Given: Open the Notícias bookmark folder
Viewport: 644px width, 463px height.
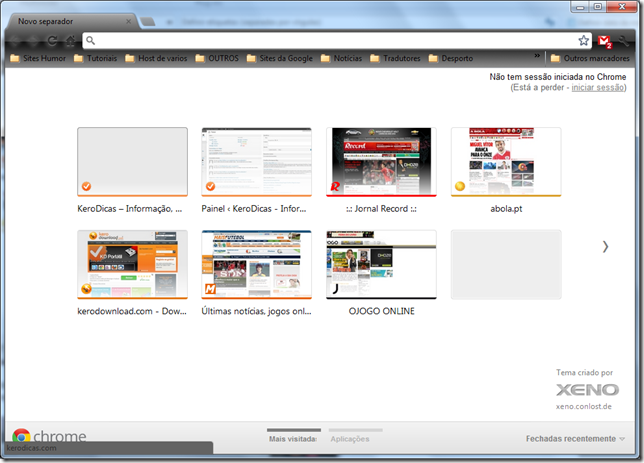Looking at the screenshot, I should pyautogui.click(x=341, y=58).
